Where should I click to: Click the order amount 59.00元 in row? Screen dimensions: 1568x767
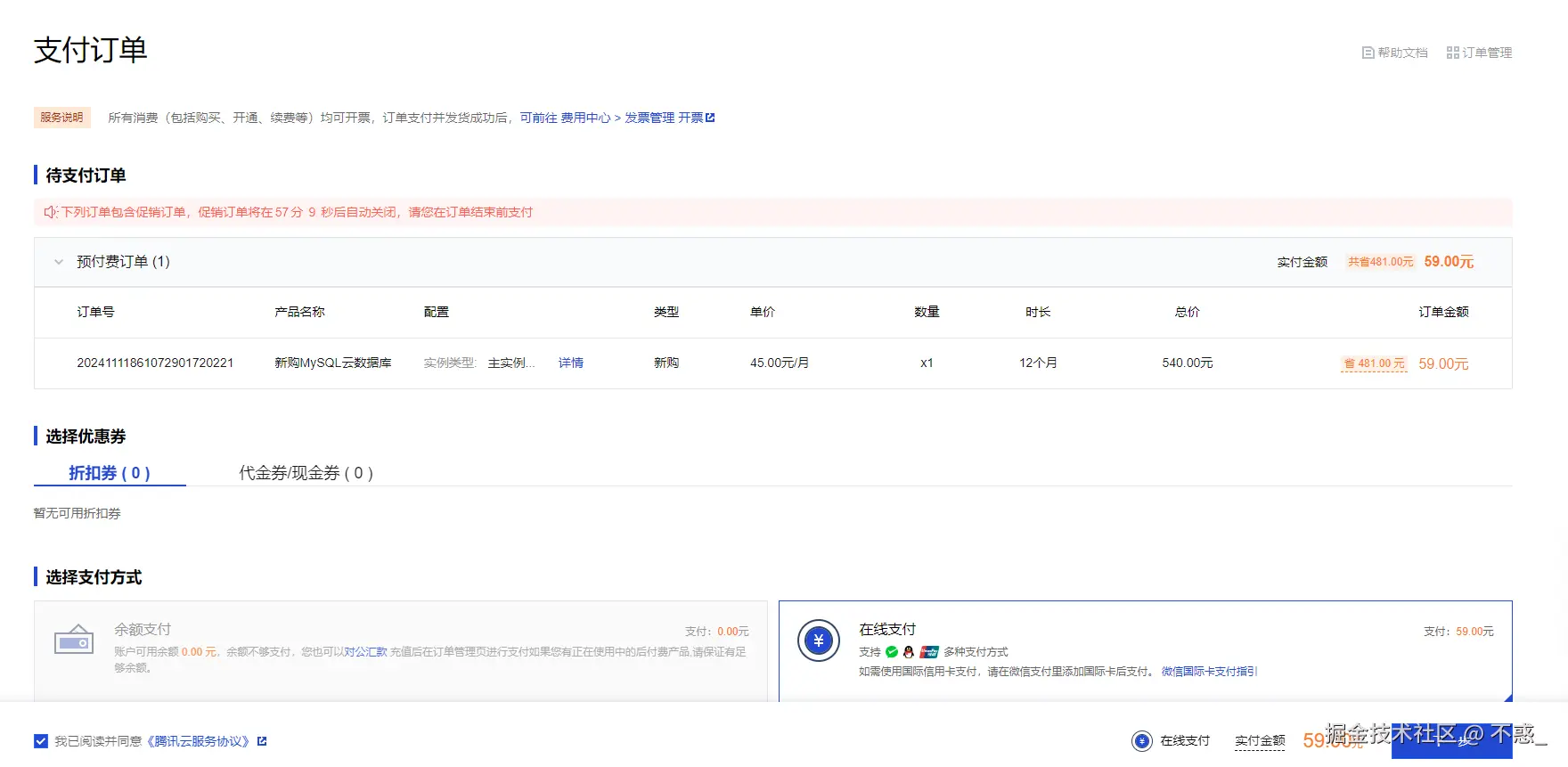[1443, 363]
